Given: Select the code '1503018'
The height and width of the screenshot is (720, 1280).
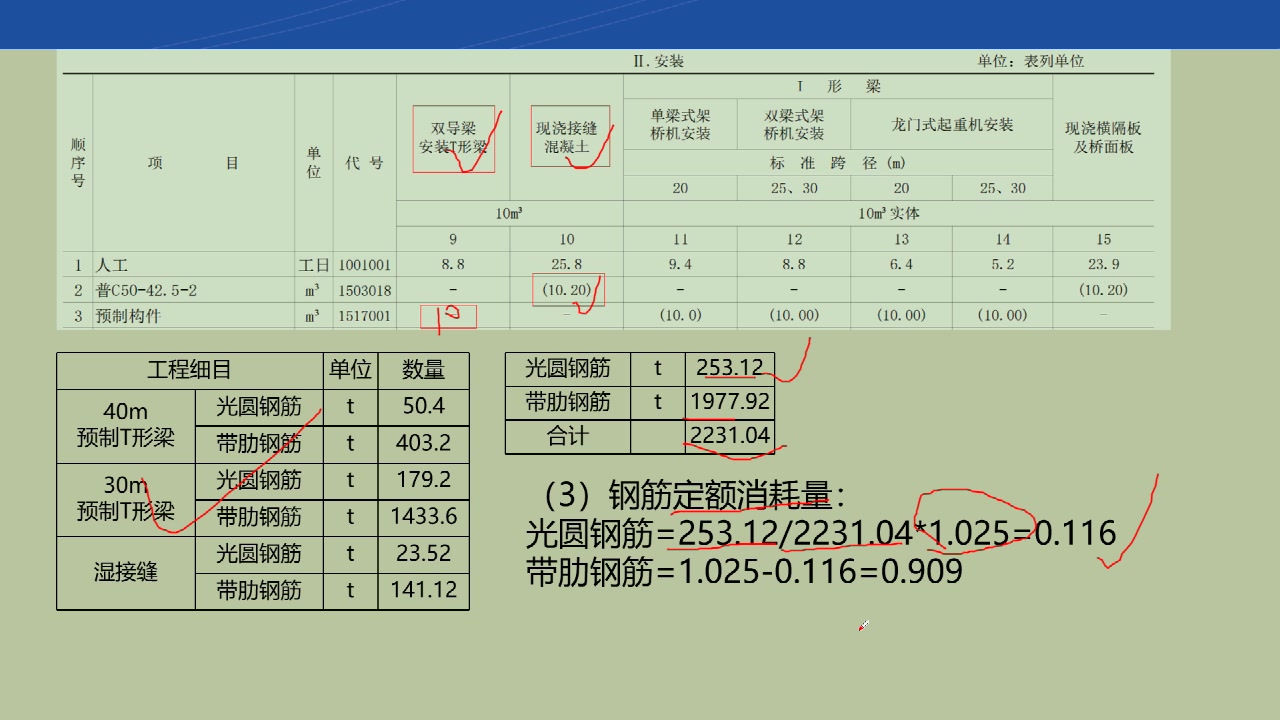Looking at the screenshot, I should (364, 290).
